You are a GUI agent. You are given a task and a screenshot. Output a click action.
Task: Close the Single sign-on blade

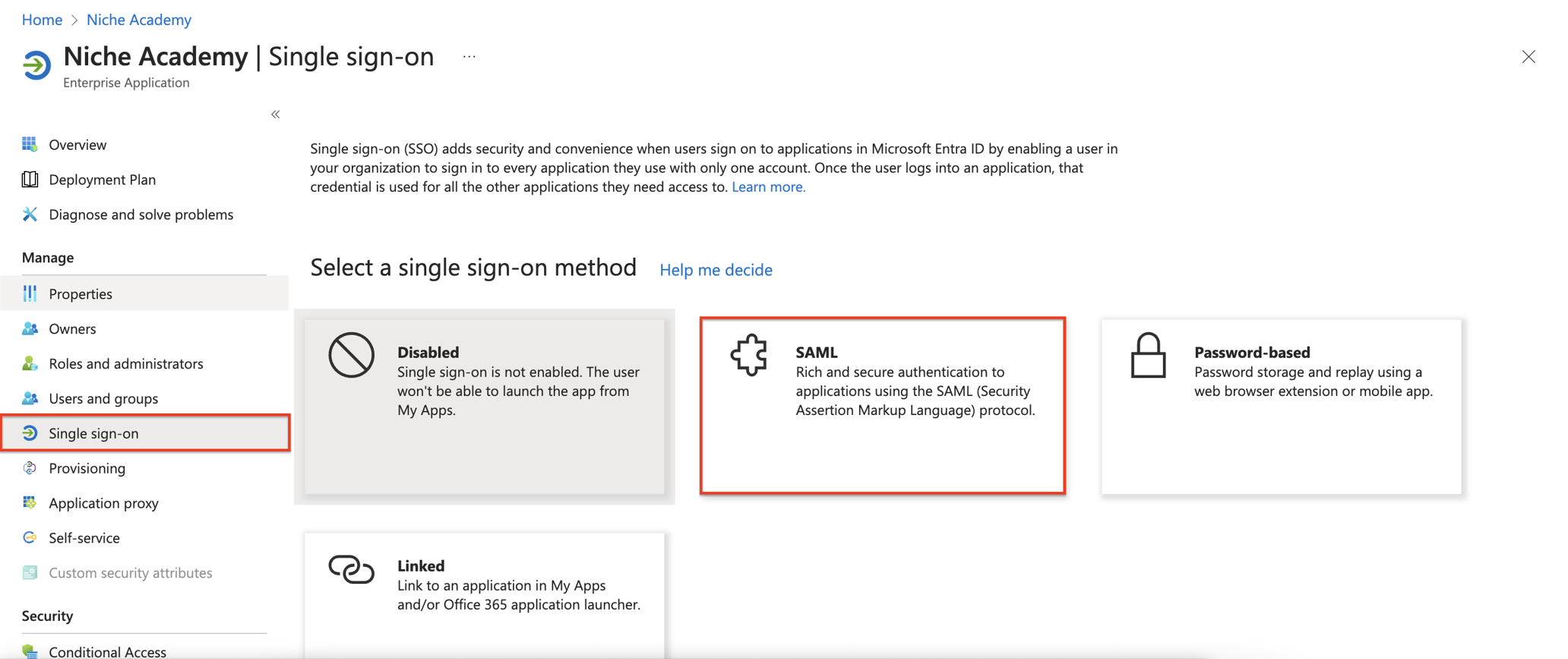coord(1528,57)
